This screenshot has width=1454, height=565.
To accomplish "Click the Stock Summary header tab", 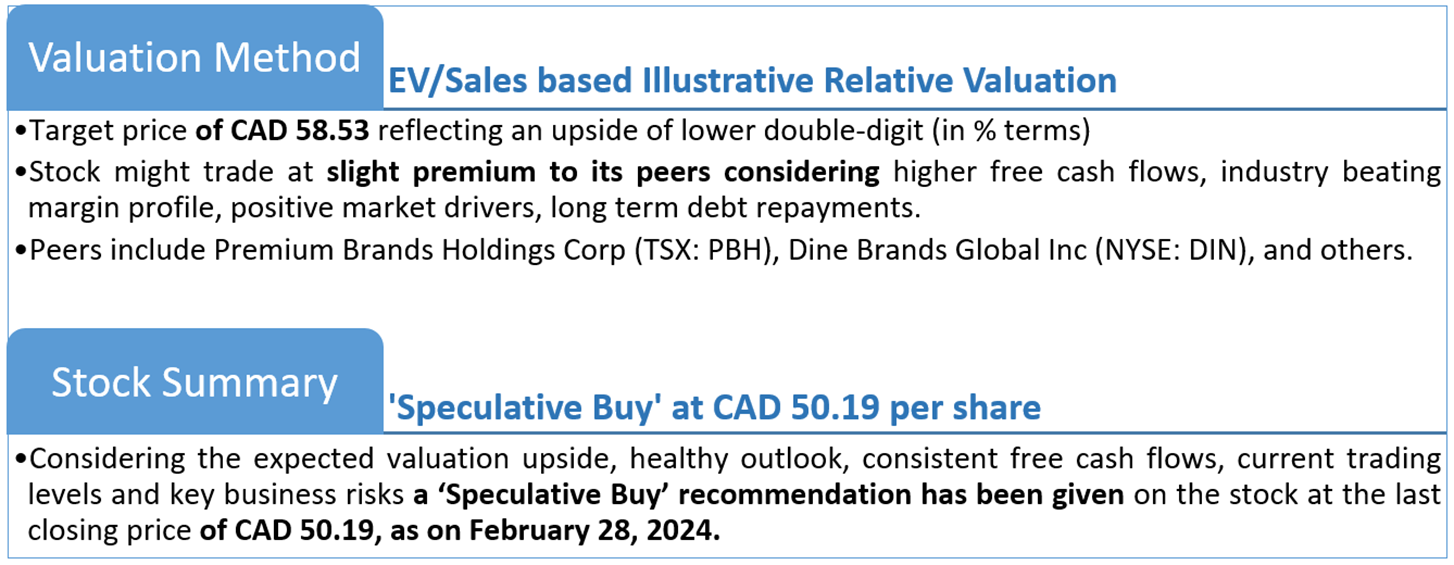I will (194, 382).
